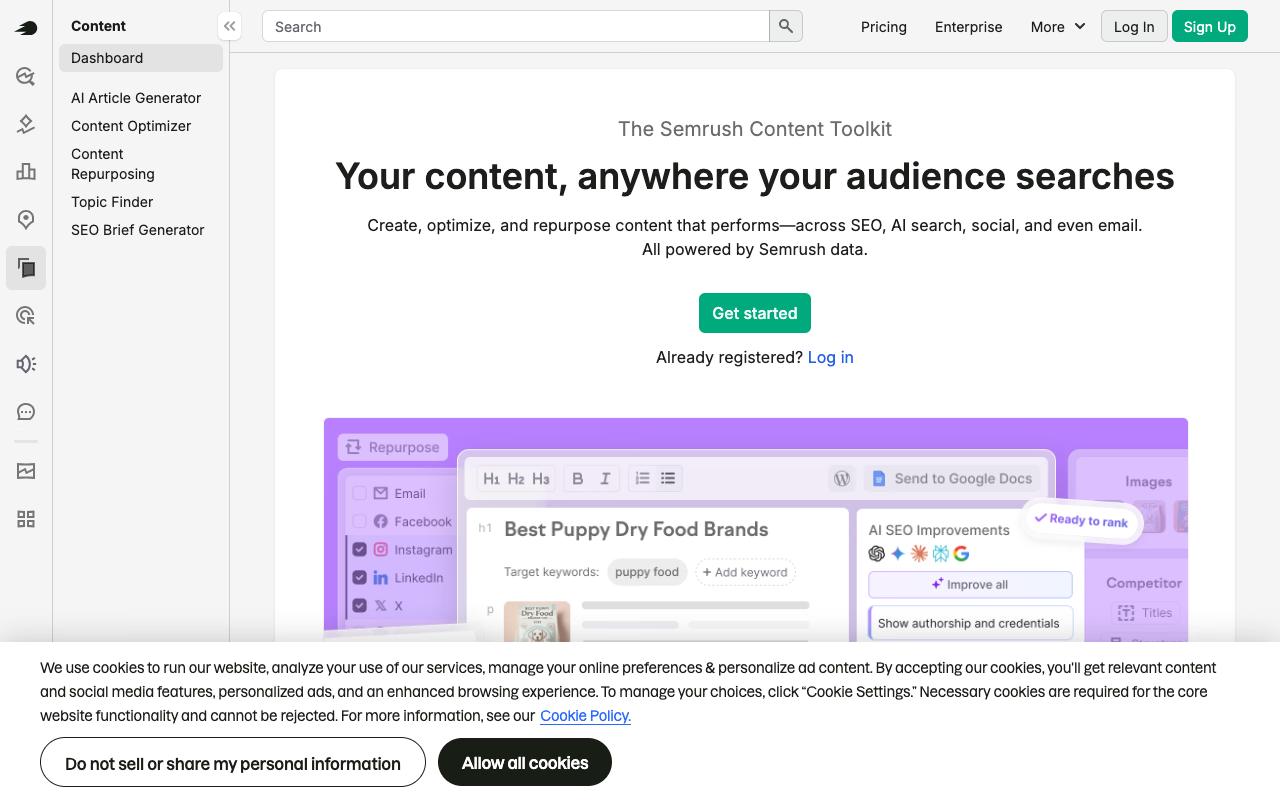Collapse the Content sidebar panel
Viewport: 1280px width, 800px height.
point(229,27)
